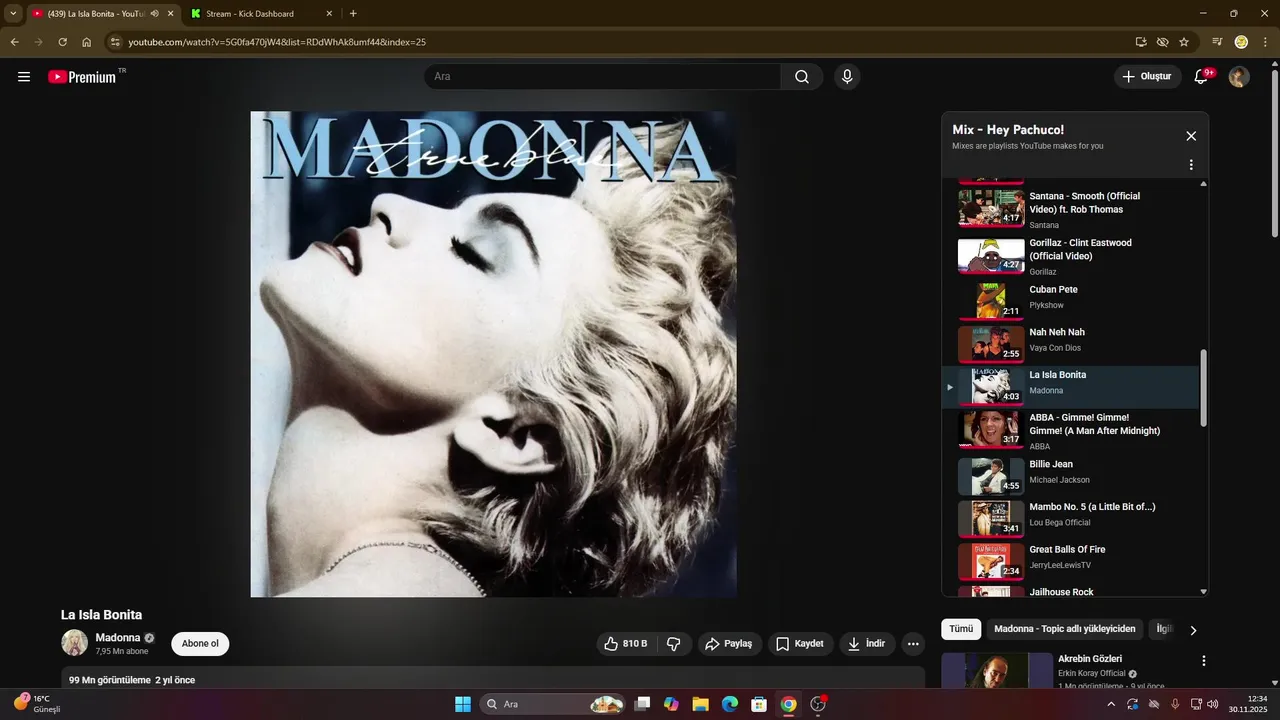Click the Abone ol subscribe button
The height and width of the screenshot is (720, 1280).
(200, 644)
